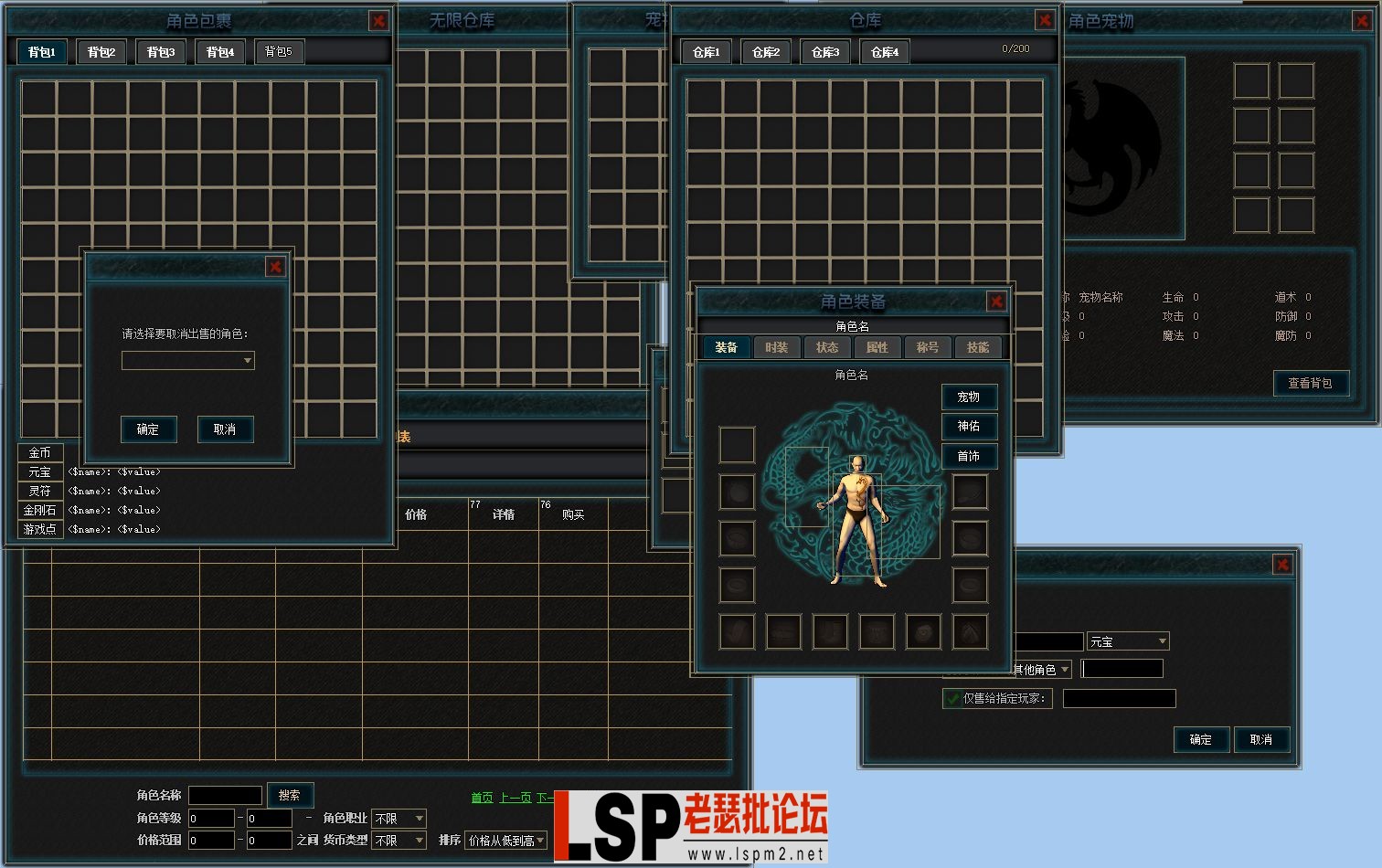
Task: Open the 装备 tab in 角色装备
Action: click(727, 347)
